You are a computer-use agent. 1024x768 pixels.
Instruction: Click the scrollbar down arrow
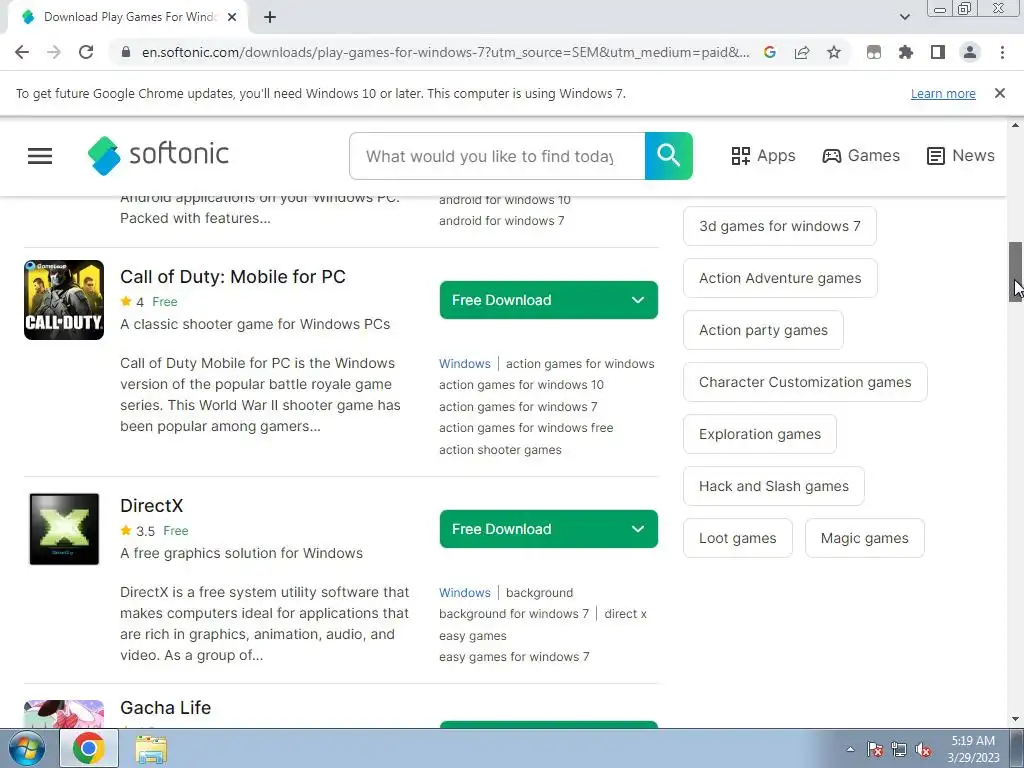[x=1016, y=720]
